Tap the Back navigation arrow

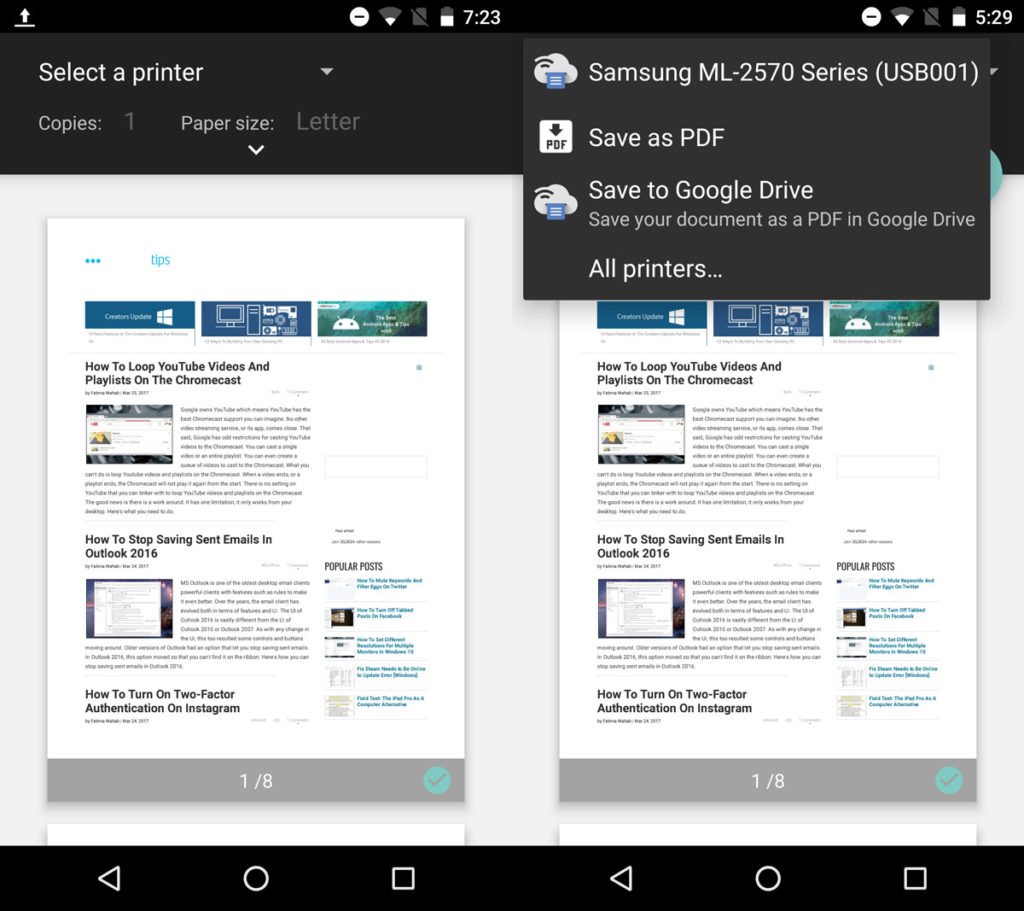[x=110, y=877]
